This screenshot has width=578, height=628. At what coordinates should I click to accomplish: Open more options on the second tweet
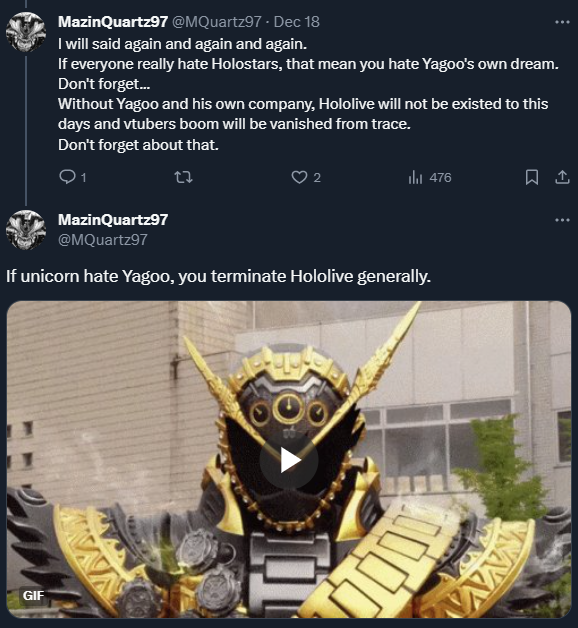tap(562, 220)
